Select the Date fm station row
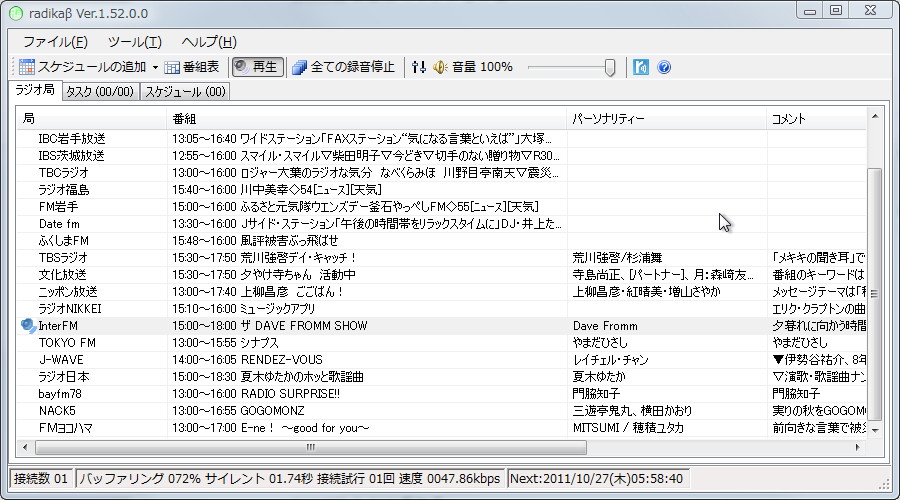 pyautogui.click(x=442, y=224)
